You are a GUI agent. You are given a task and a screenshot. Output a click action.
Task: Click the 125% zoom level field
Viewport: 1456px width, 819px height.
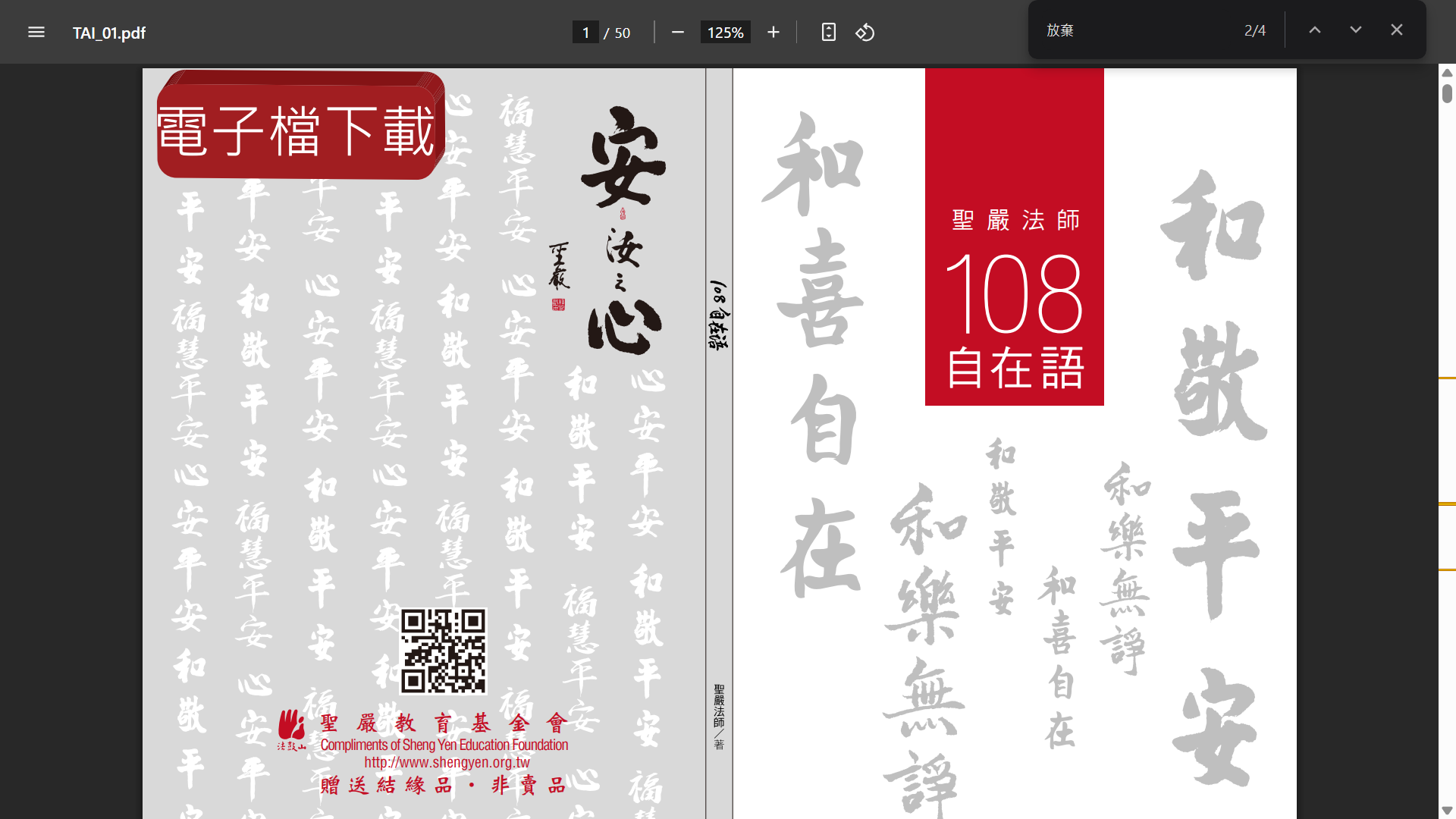(x=726, y=33)
